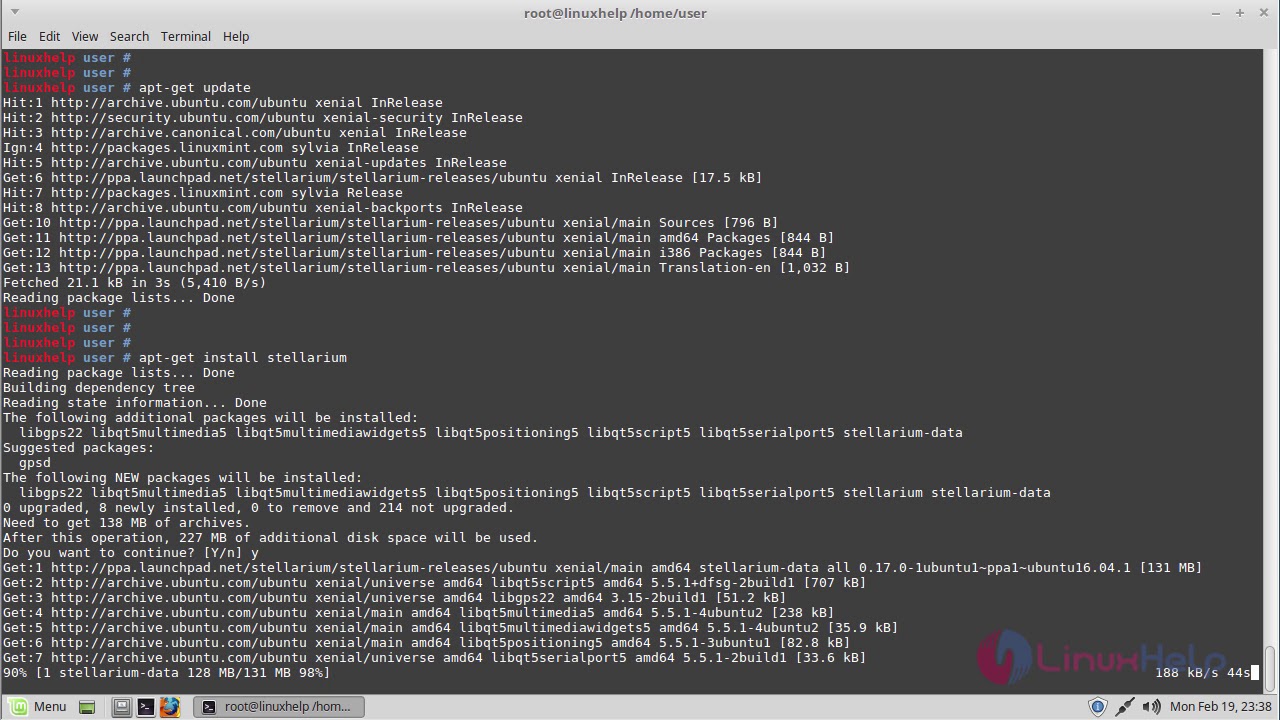This screenshot has width=1280, height=720.
Task: Launch Firefox from taskbar
Action: (x=170, y=707)
